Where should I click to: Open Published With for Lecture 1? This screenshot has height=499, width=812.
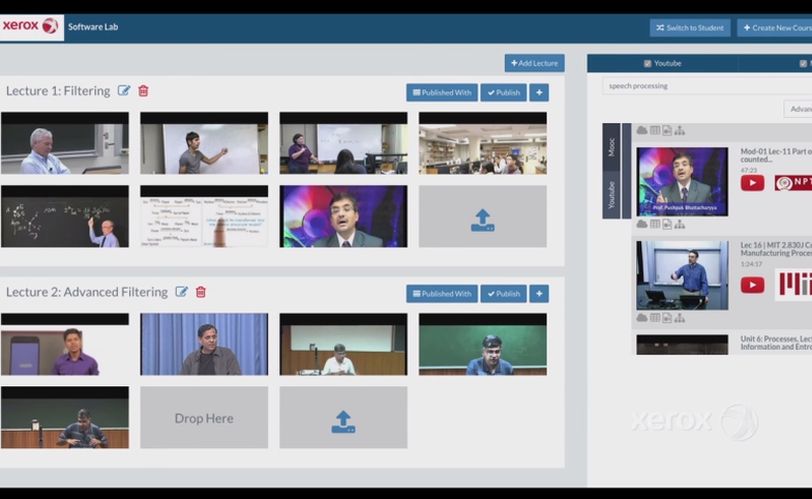tap(441, 93)
